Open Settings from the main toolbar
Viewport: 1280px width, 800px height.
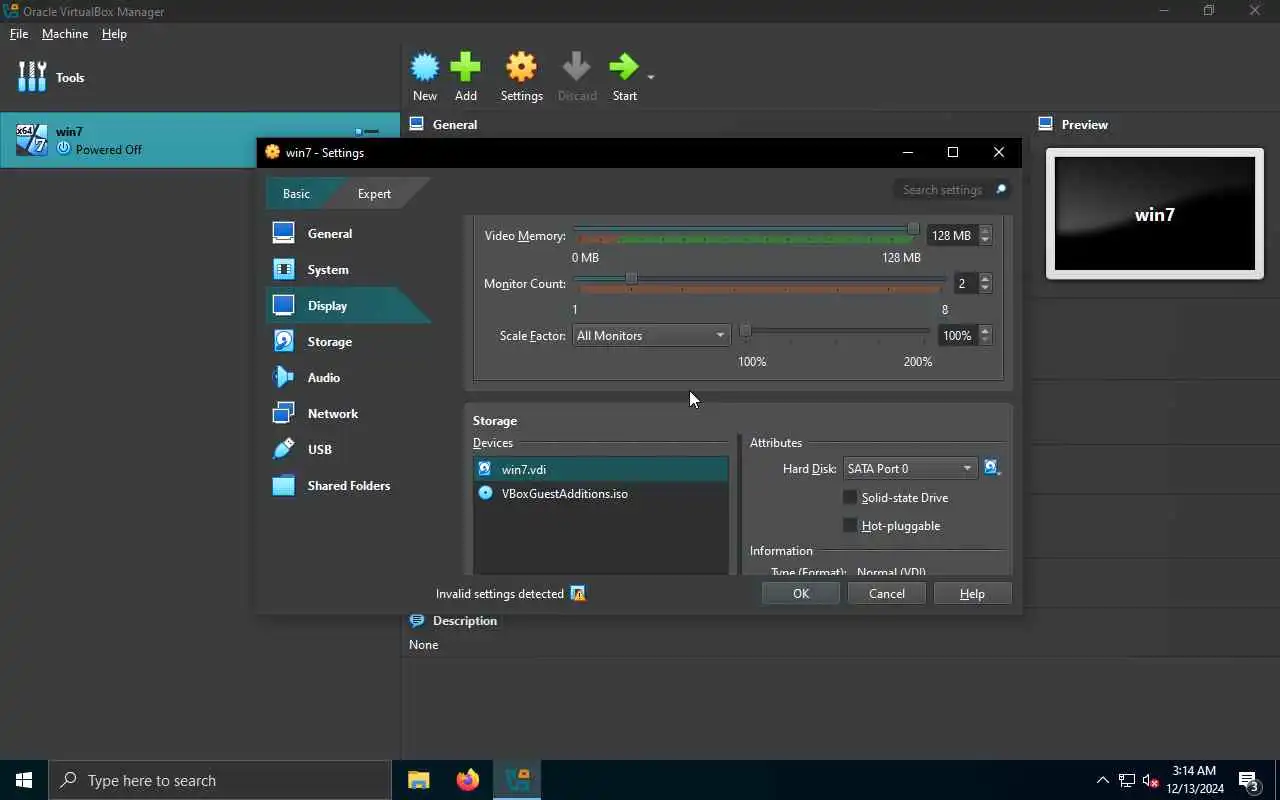521,77
